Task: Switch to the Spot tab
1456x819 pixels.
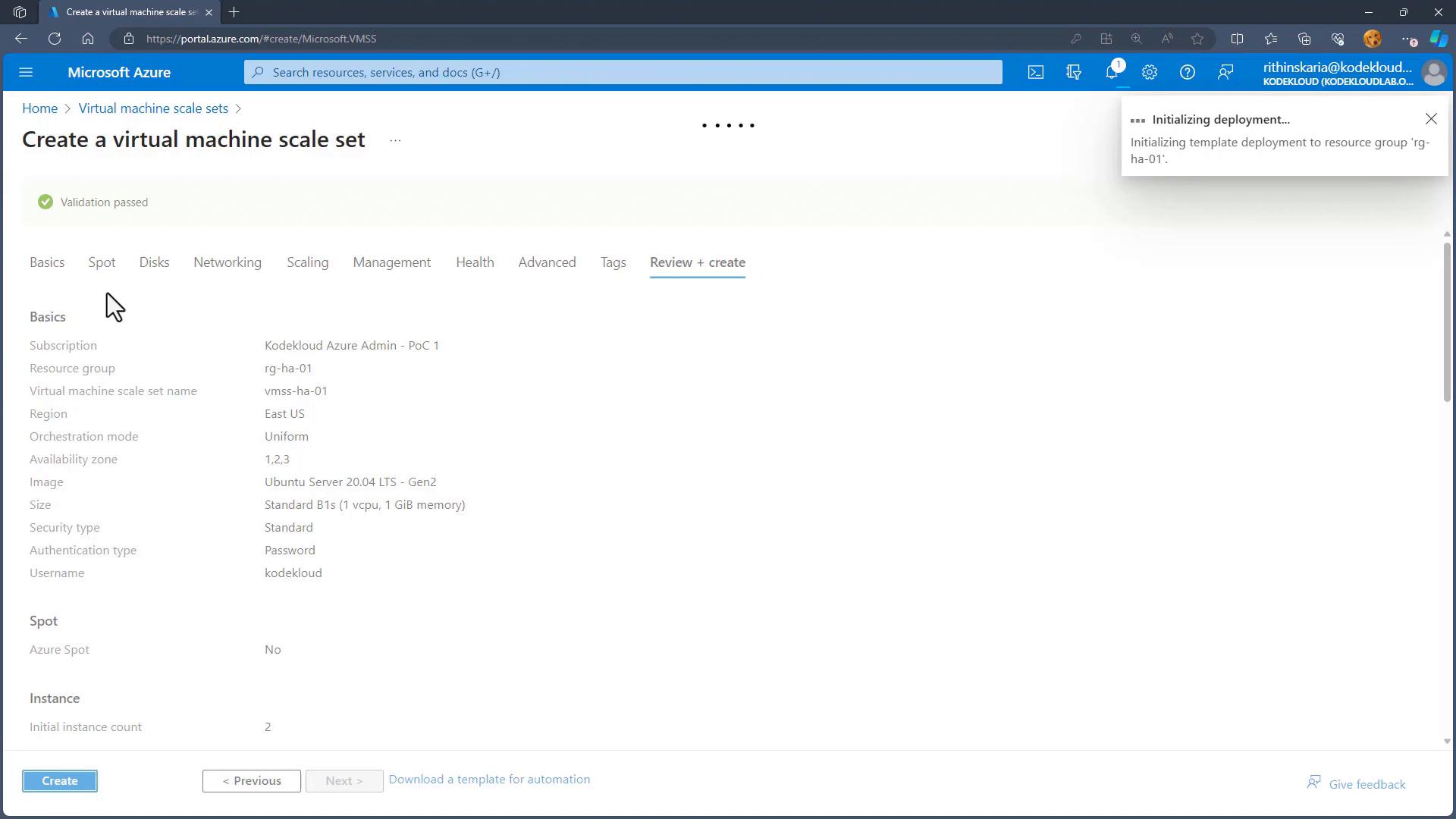Action: pos(102,262)
